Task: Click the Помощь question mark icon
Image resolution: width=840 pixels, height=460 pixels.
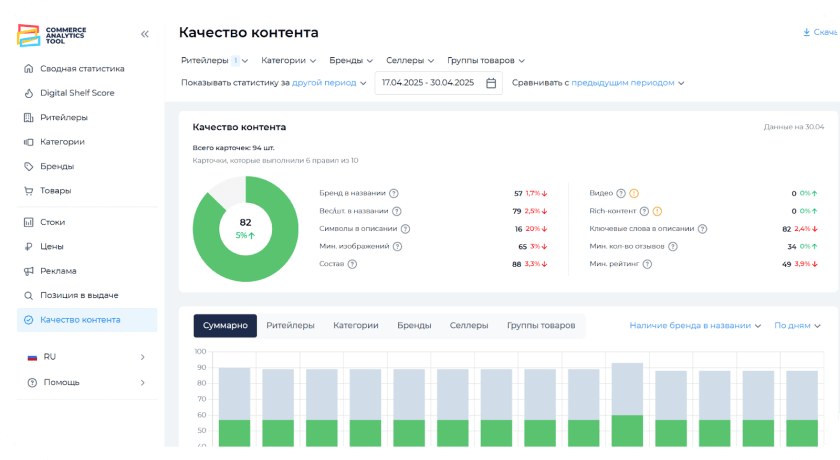Action: tap(32, 383)
